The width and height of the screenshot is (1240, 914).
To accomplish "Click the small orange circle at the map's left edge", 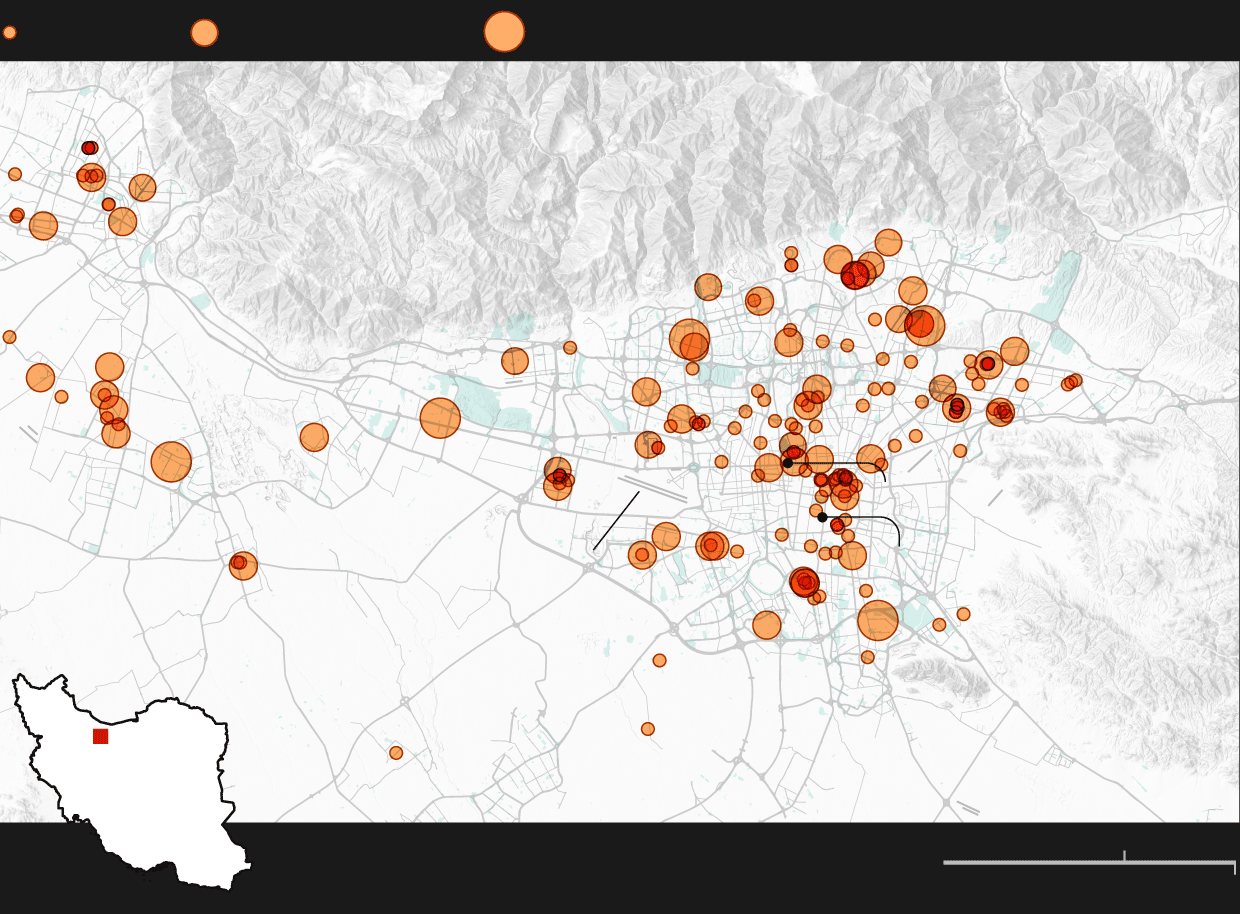I will pyautogui.click(x=10, y=337).
